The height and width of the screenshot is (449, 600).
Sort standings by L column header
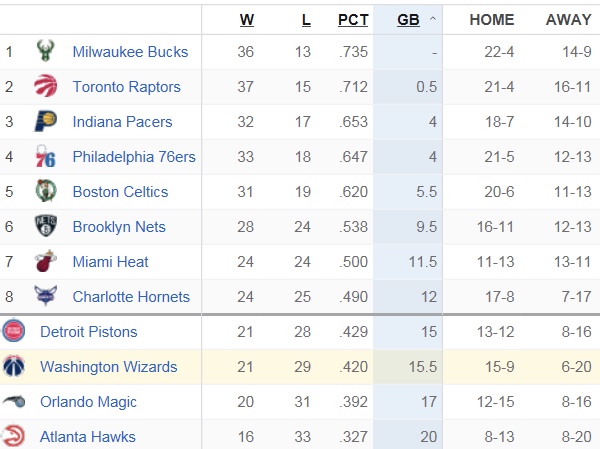(x=305, y=19)
